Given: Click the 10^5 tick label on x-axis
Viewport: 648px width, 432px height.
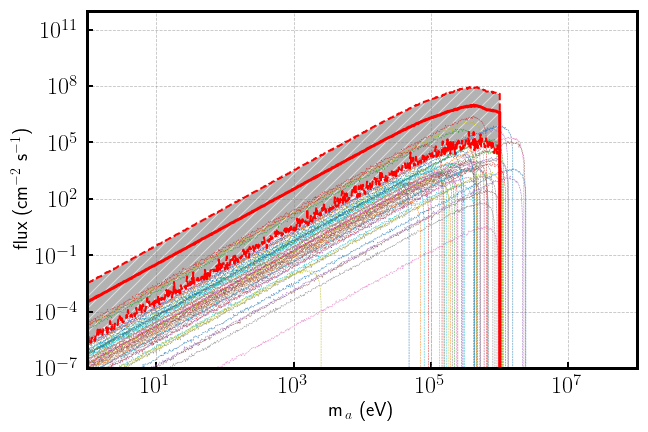Looking at the screenshot, I should point(430,387).
